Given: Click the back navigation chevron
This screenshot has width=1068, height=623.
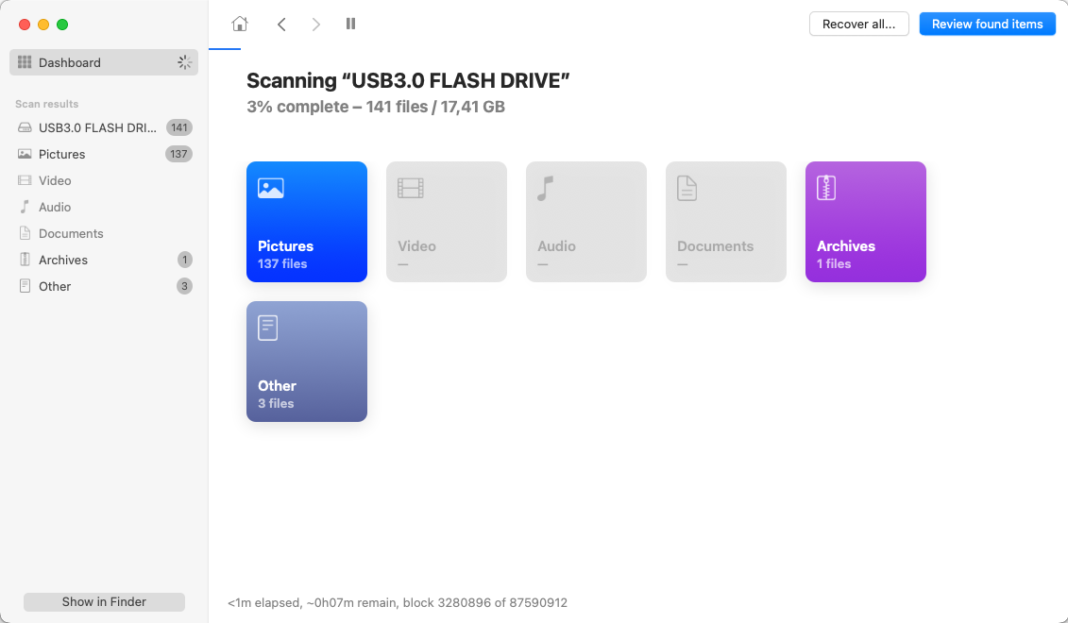Looking at the screenshot, I should click(x=281, y=24).
